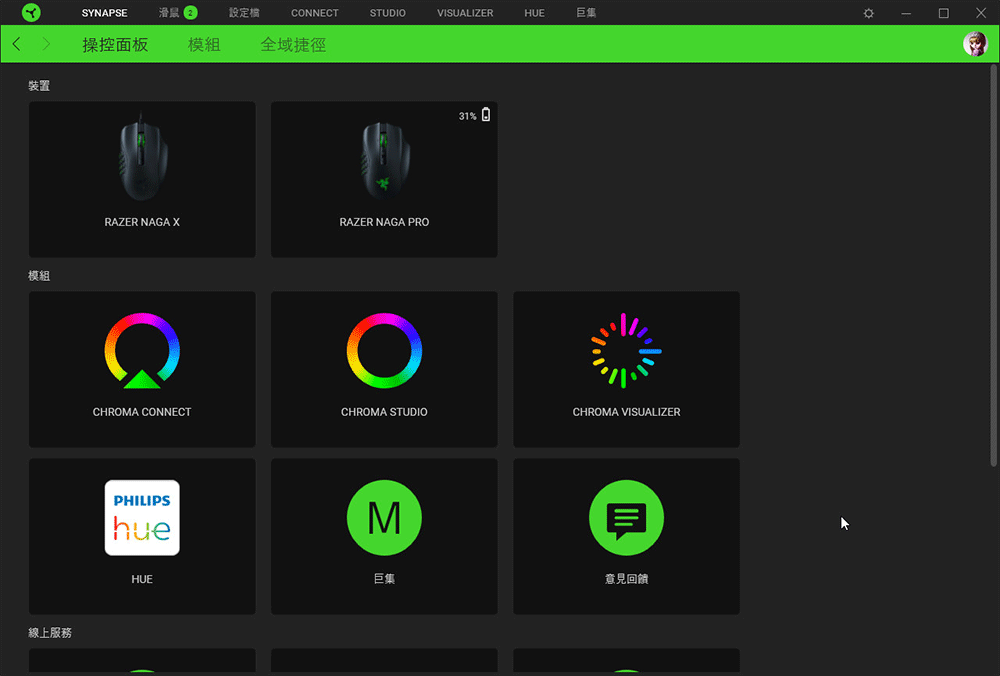Screen dimensions: 1000x676
Task: Click the Razer logo icon
Action: coord(31,12)
